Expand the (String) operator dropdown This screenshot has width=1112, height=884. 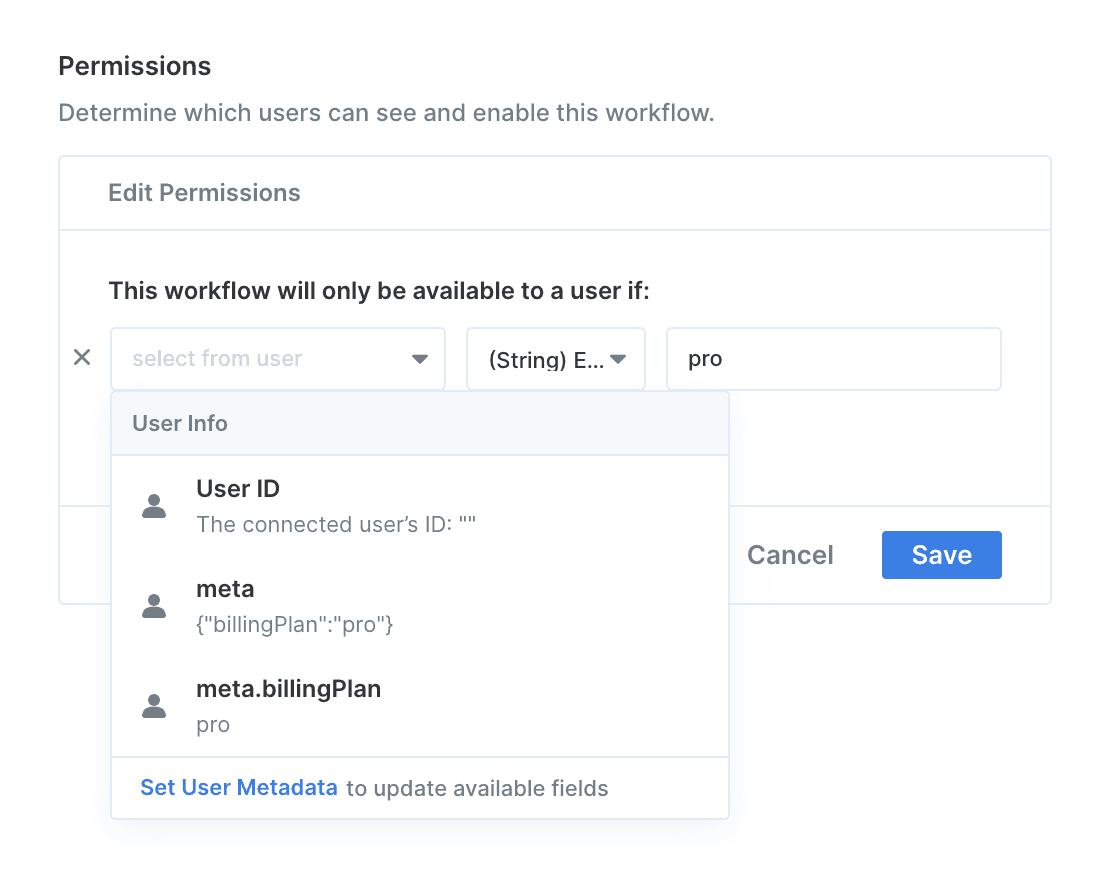tap(546, 359)
